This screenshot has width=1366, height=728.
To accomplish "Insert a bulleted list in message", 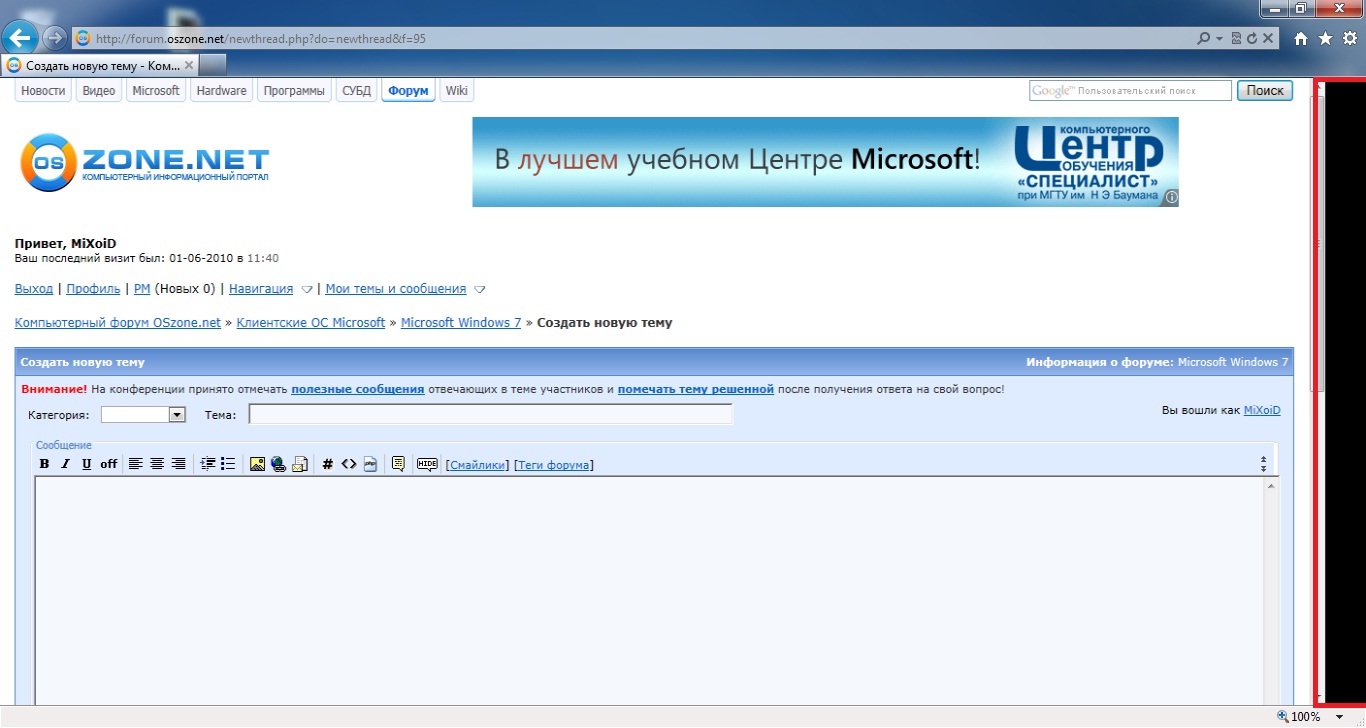I will pos(228,464).
